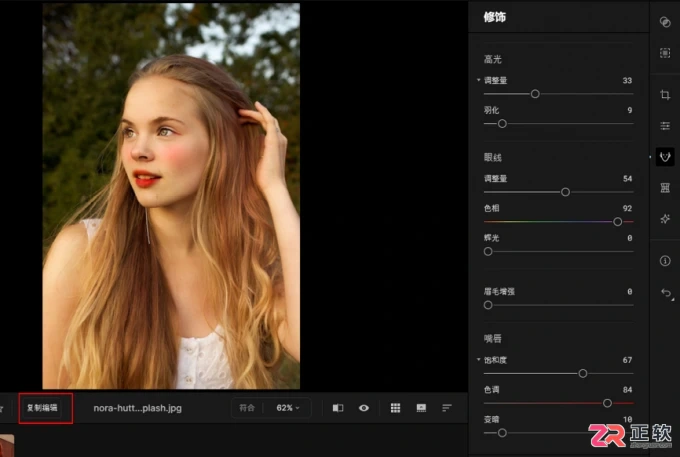
Task: Click the file name nora-hutt...plash.jpg
Action: [137, 408]
